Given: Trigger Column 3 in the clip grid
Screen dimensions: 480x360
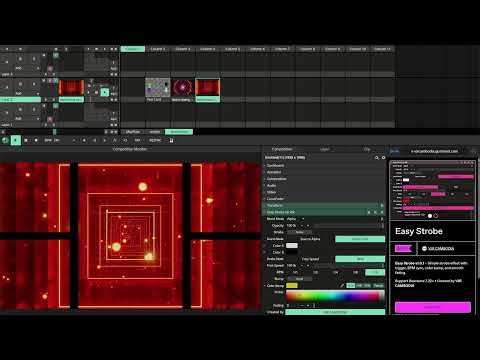Looking at the screenshot, I should pyautogui.click(x=183, y=49).
